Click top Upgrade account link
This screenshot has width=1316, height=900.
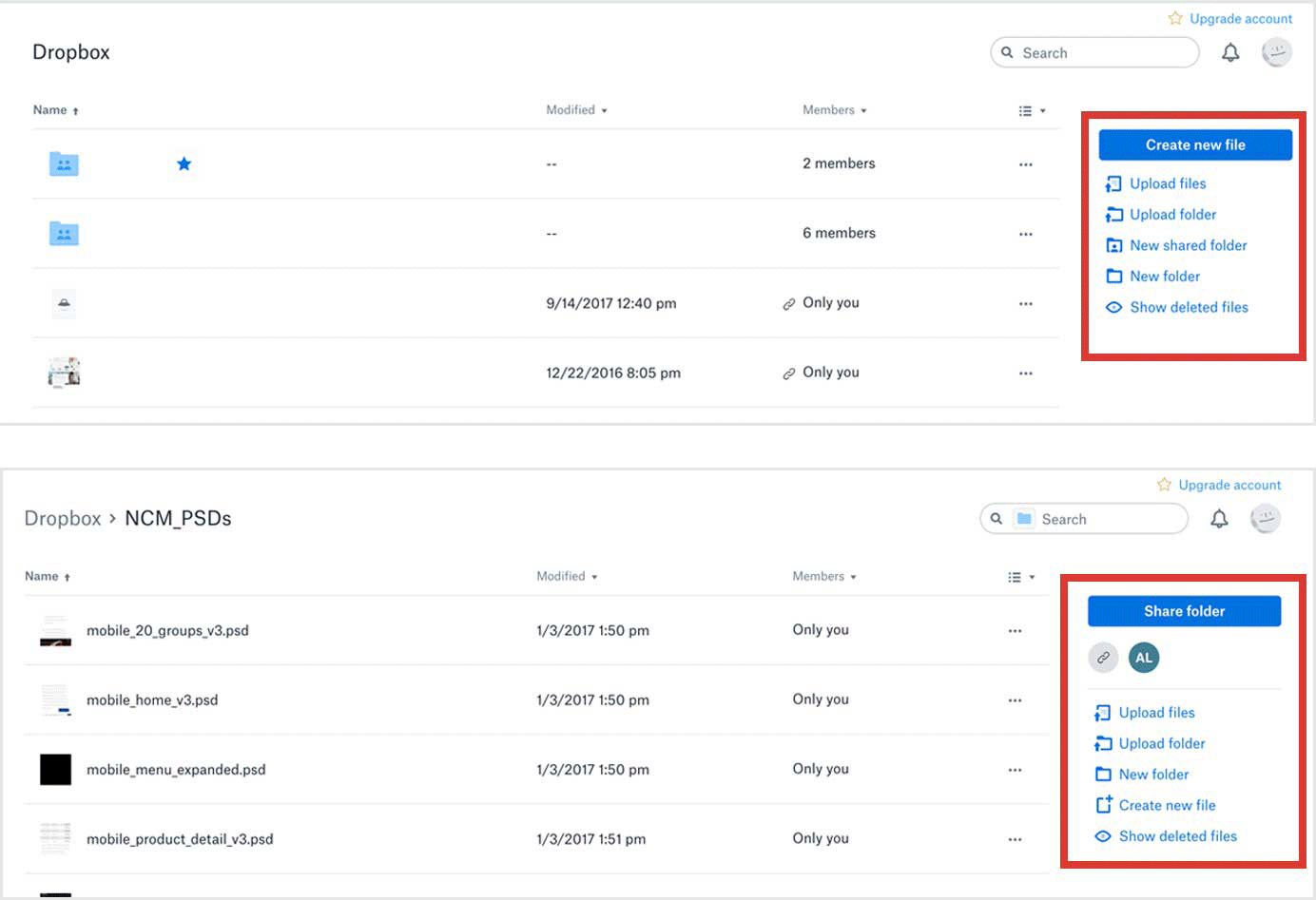point(1241,18)
